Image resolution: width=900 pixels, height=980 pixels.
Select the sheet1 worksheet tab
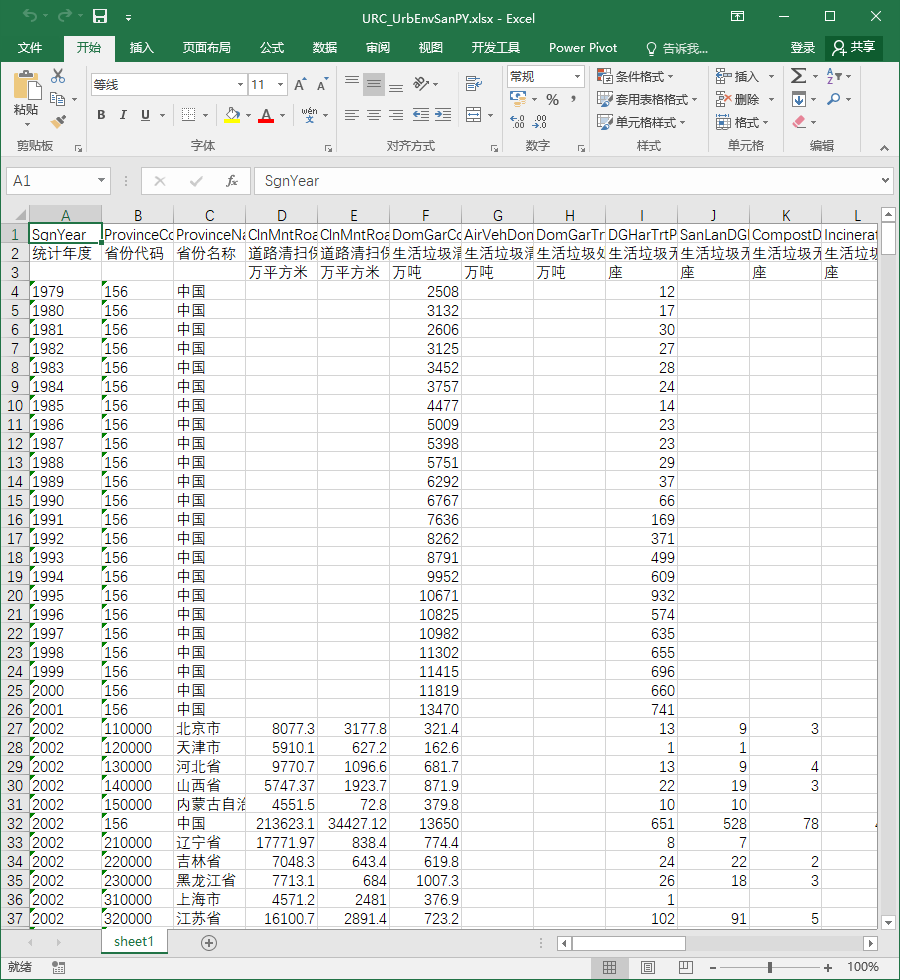click(134, 942)
